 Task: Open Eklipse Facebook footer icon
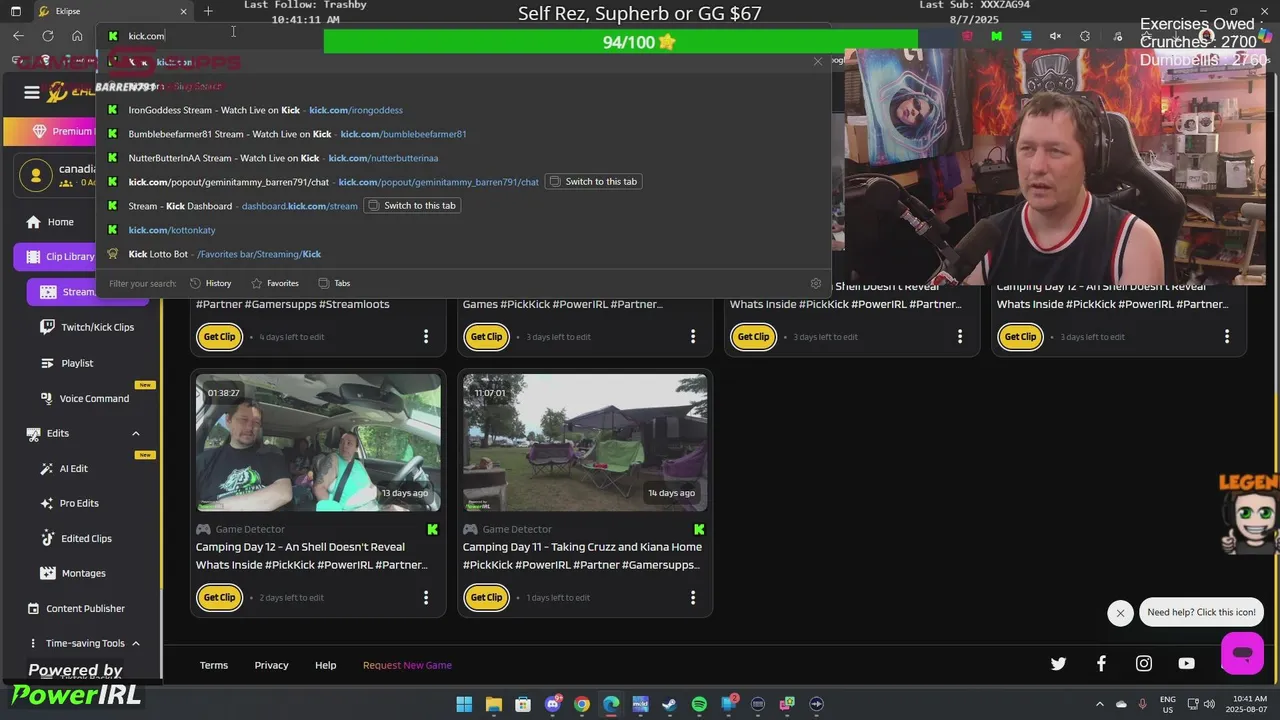tap(1101, 663)
